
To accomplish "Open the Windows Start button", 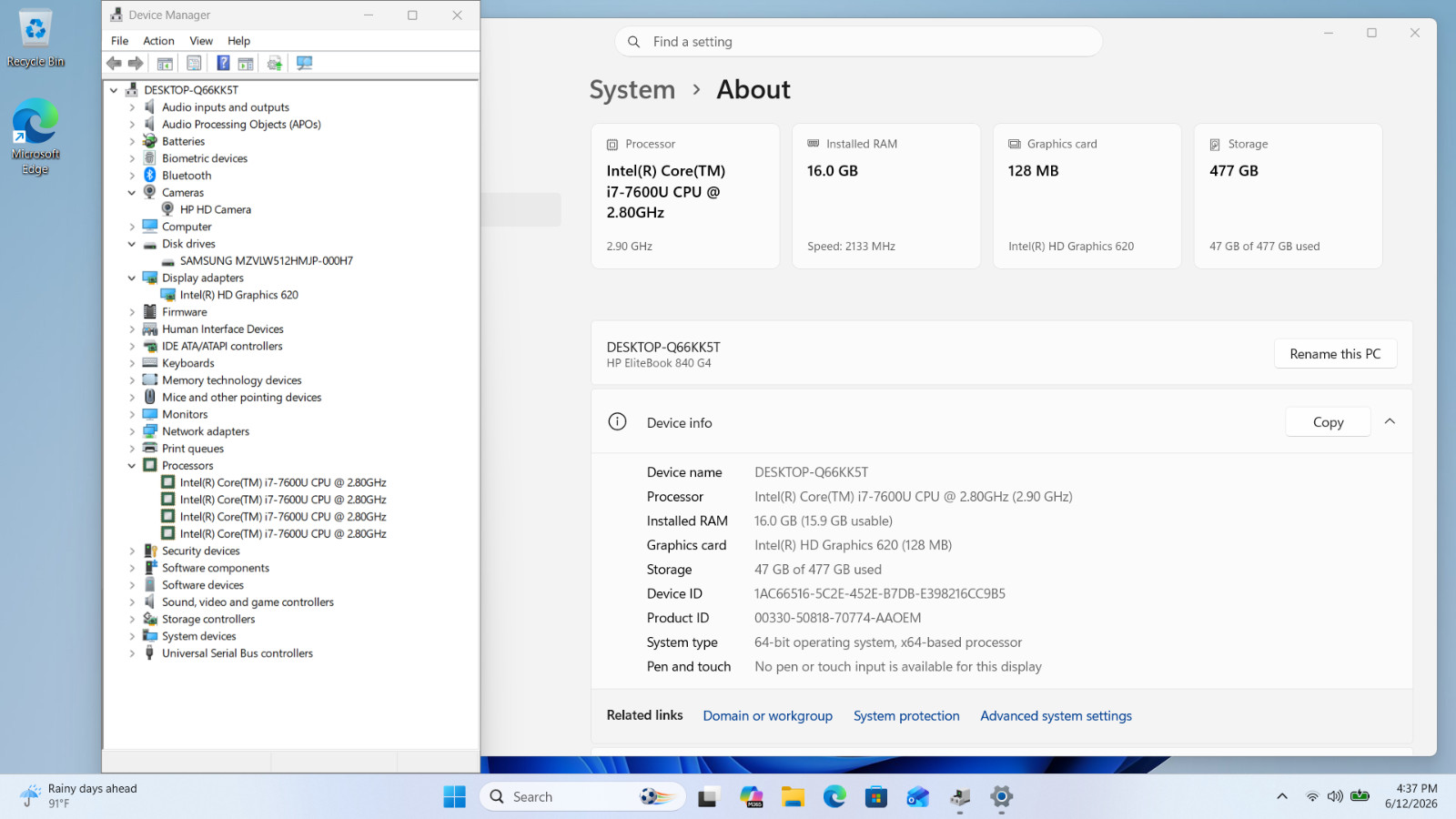I will pos(454,797).
